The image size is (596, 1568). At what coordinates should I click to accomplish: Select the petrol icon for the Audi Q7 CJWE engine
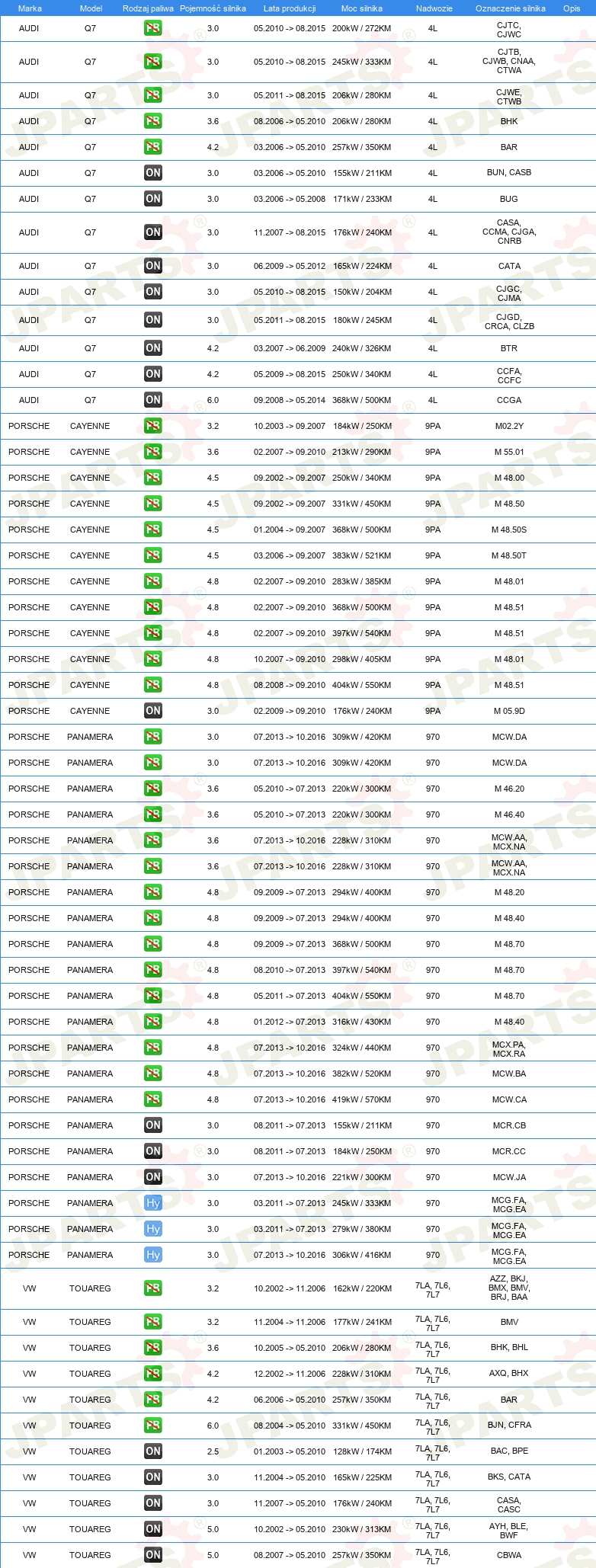153,96
